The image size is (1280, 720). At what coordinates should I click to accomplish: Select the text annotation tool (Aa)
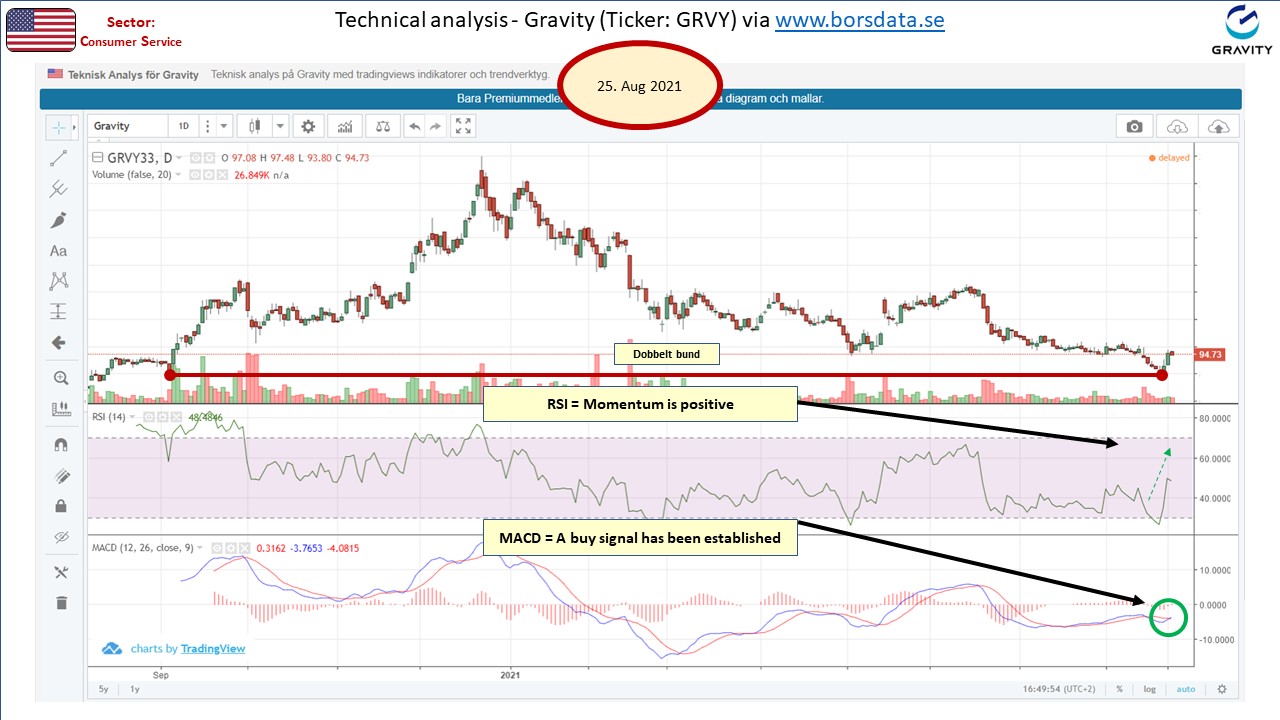pyautogui.click(x=59, y=251)
